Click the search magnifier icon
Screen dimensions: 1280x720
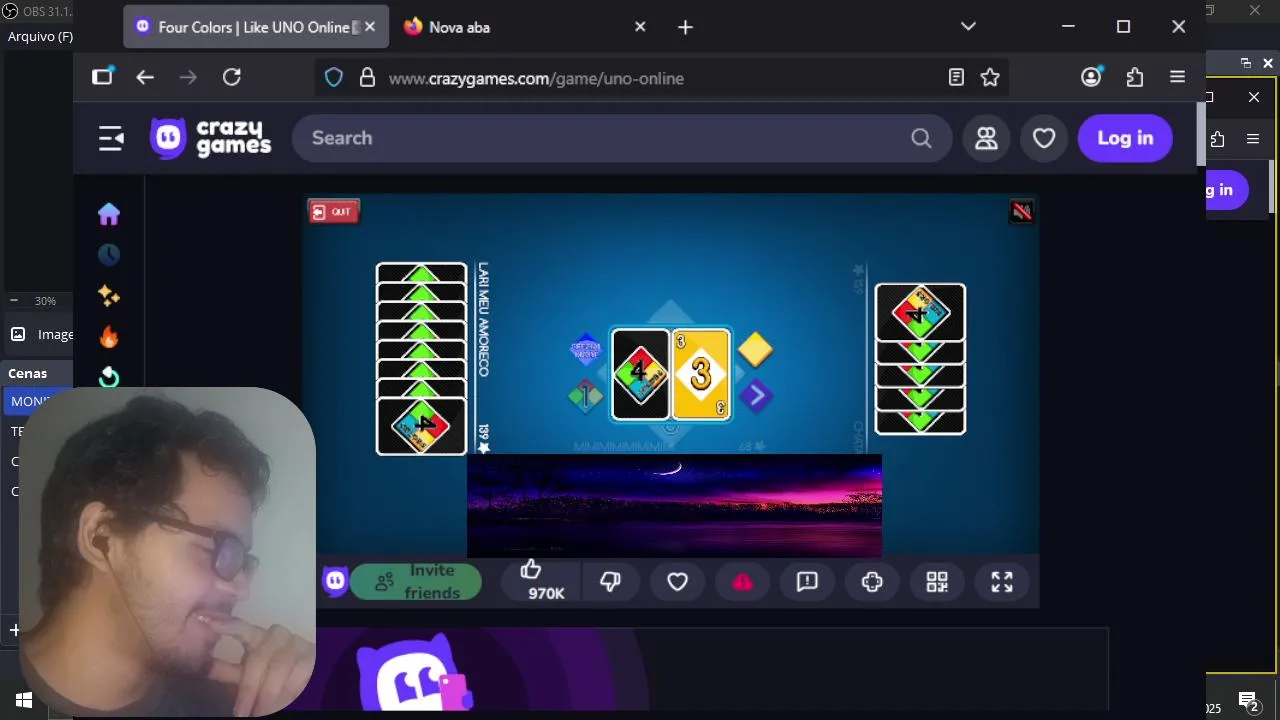(921, 138)
